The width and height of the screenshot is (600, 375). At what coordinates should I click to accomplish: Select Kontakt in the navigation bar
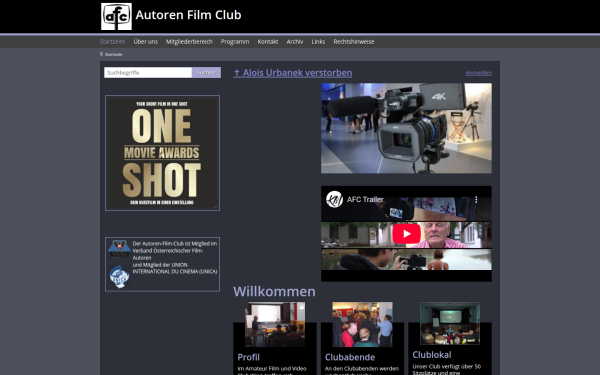pos(268,42)
